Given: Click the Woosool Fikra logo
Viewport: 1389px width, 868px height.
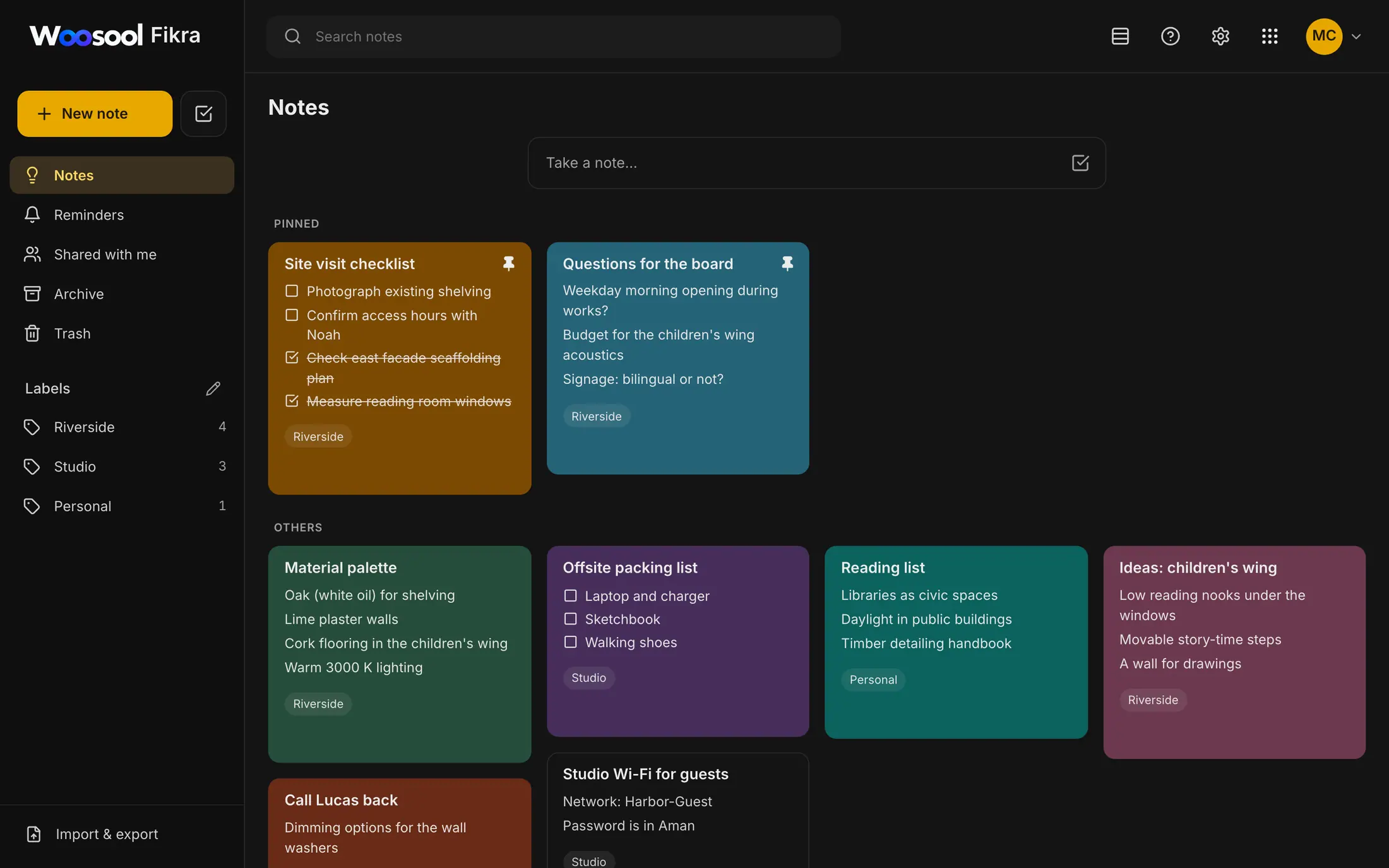Looking at the screenshot, I should [115, 35].
